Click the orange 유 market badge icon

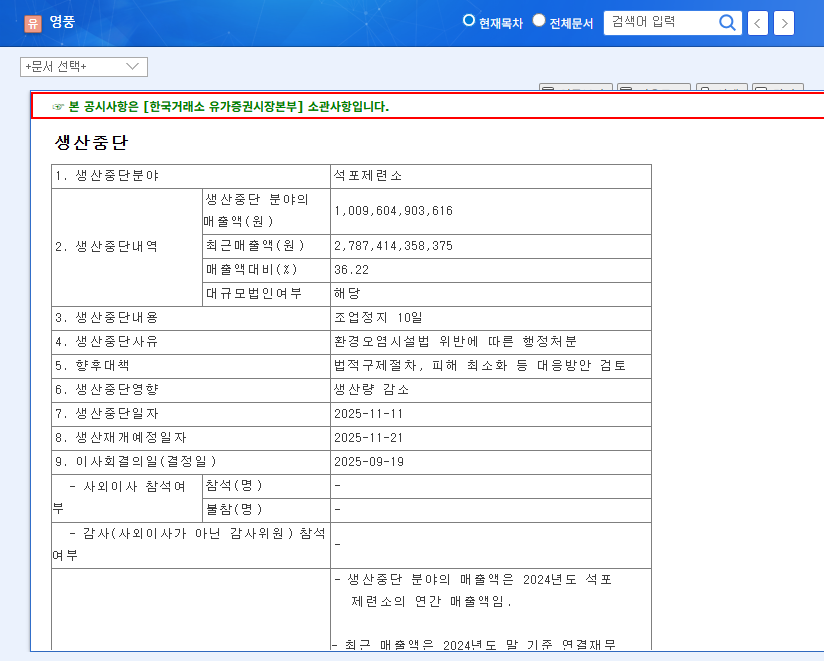tap(33, 23)
